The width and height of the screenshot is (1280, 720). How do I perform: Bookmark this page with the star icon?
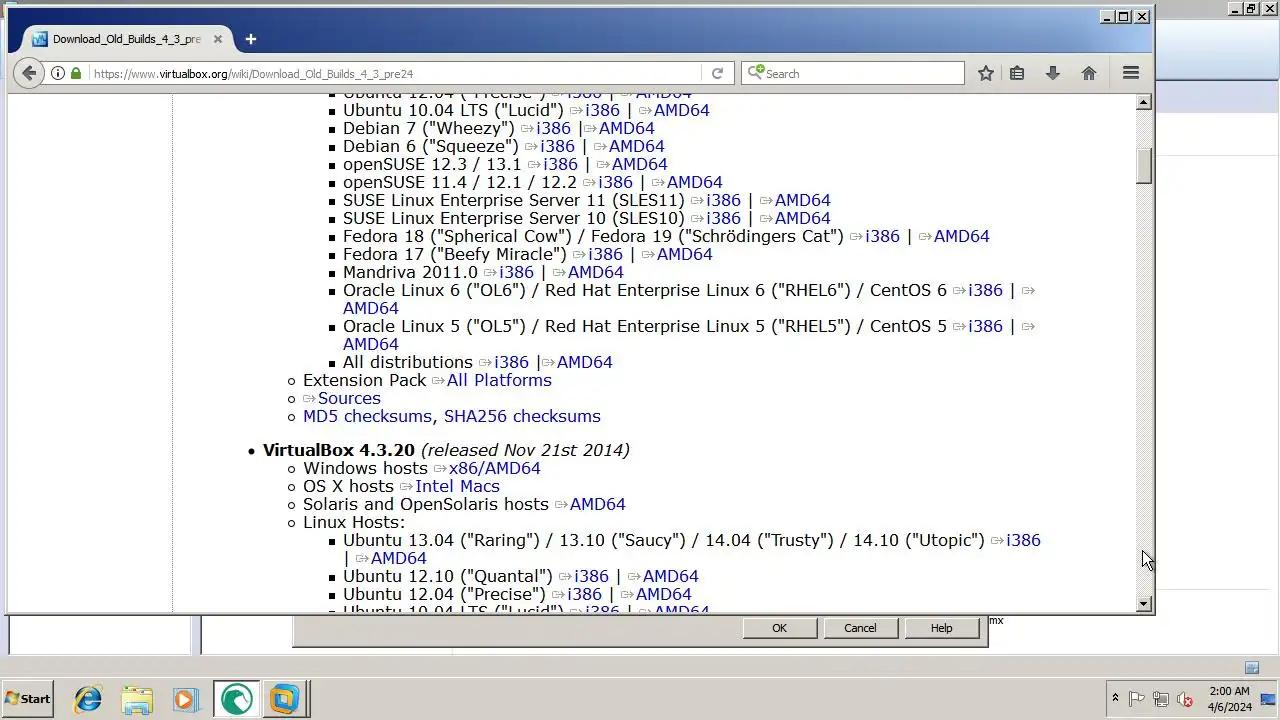(x=986, y=73)
